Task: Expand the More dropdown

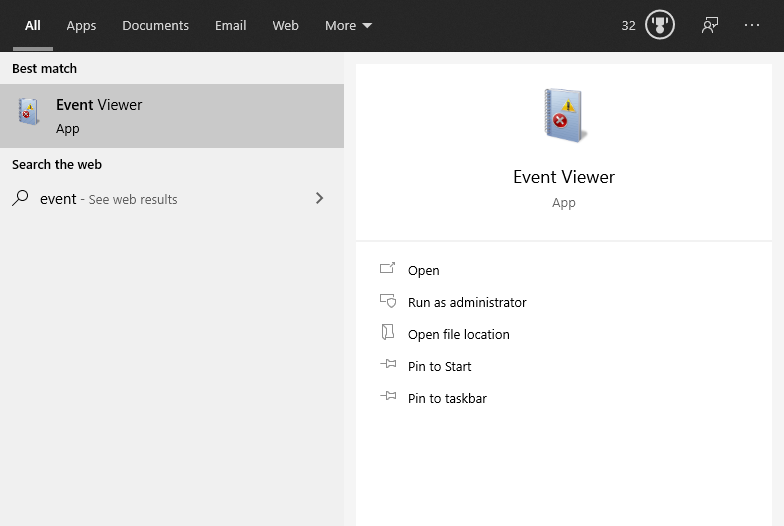Action: tap(348, 26)
